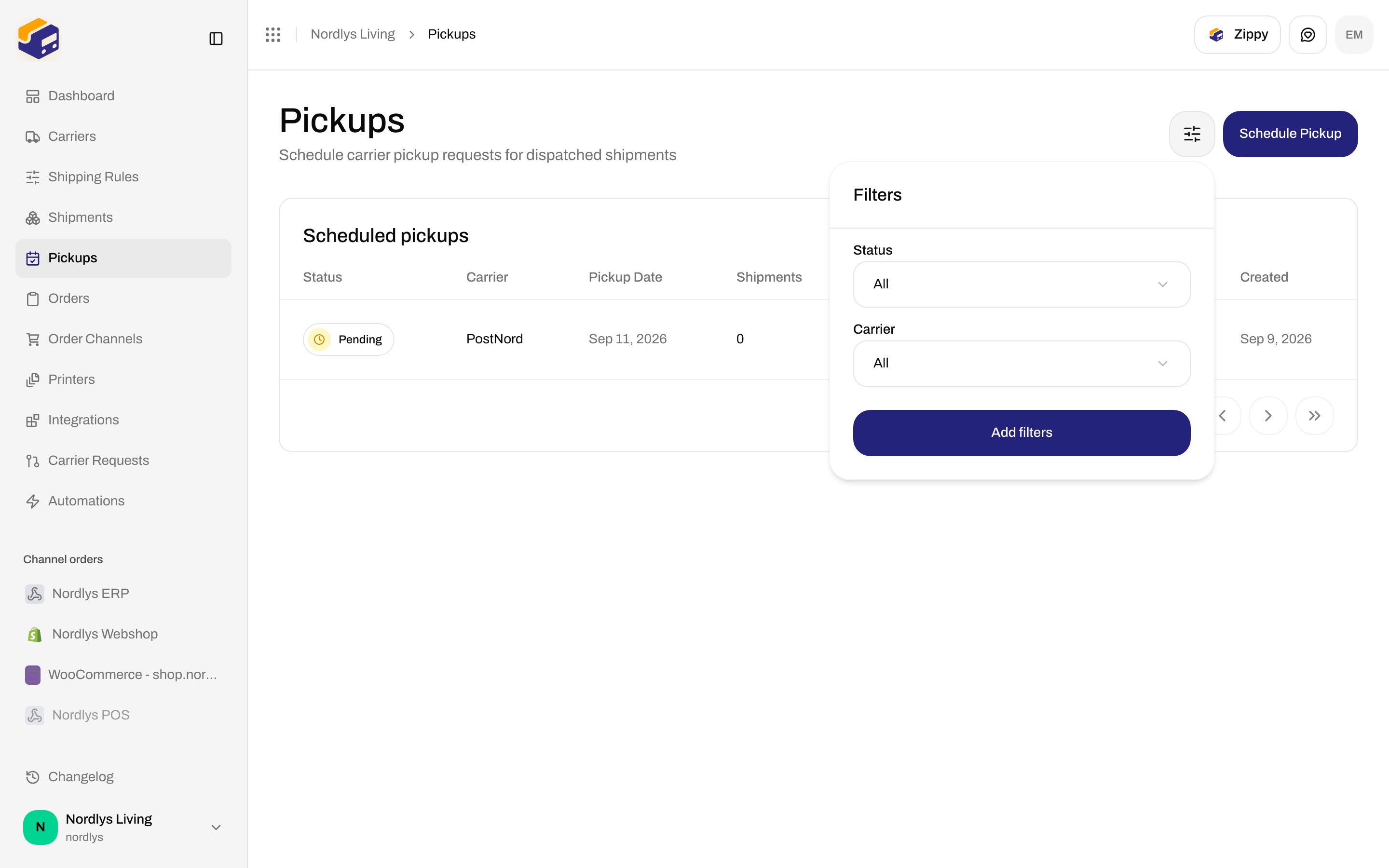Click created date Sep 9, 2026
Viewport: 1389px width, 868px height.
click(1275, 339)
